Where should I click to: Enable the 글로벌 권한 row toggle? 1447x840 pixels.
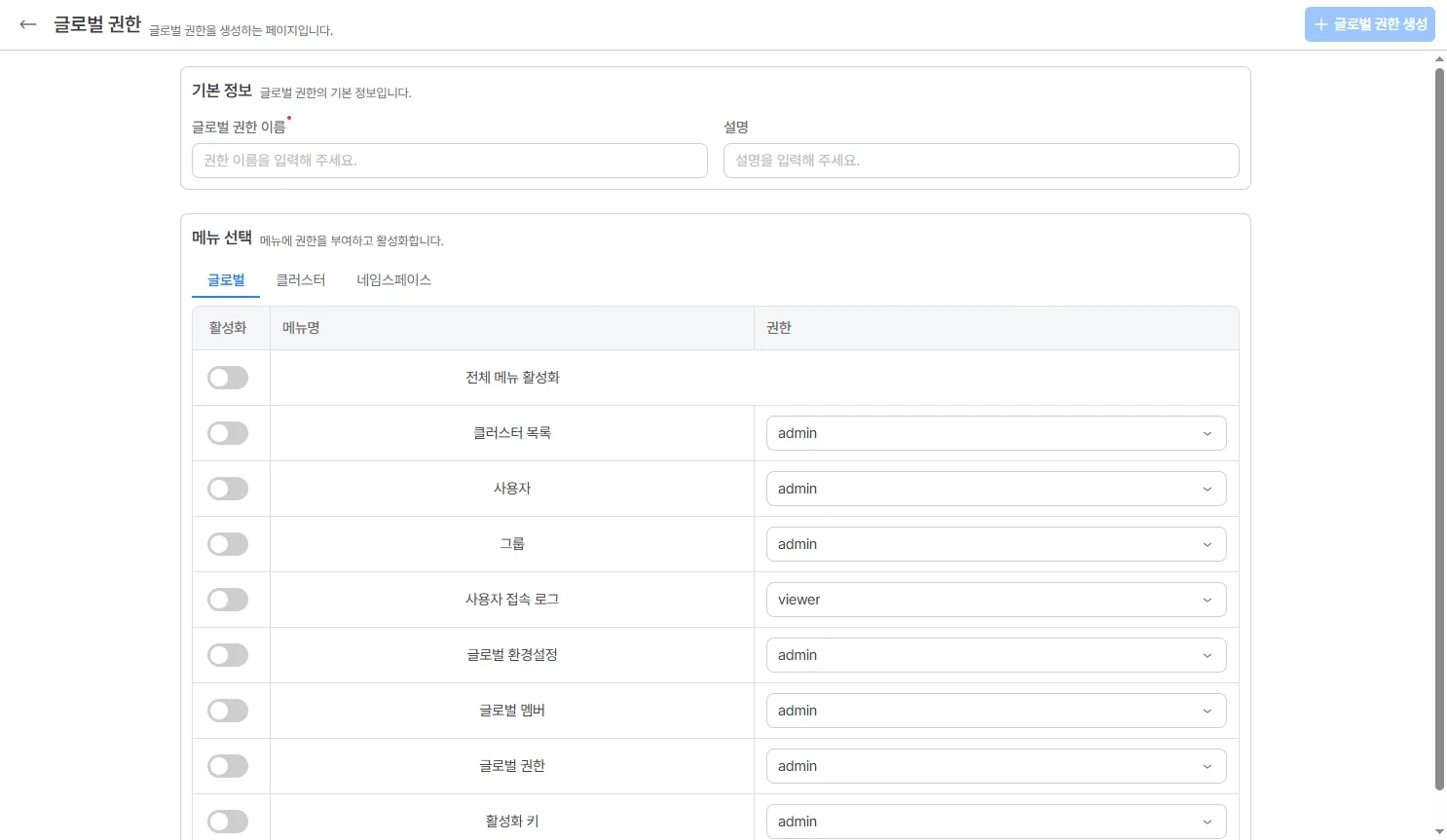pos(228,766)
